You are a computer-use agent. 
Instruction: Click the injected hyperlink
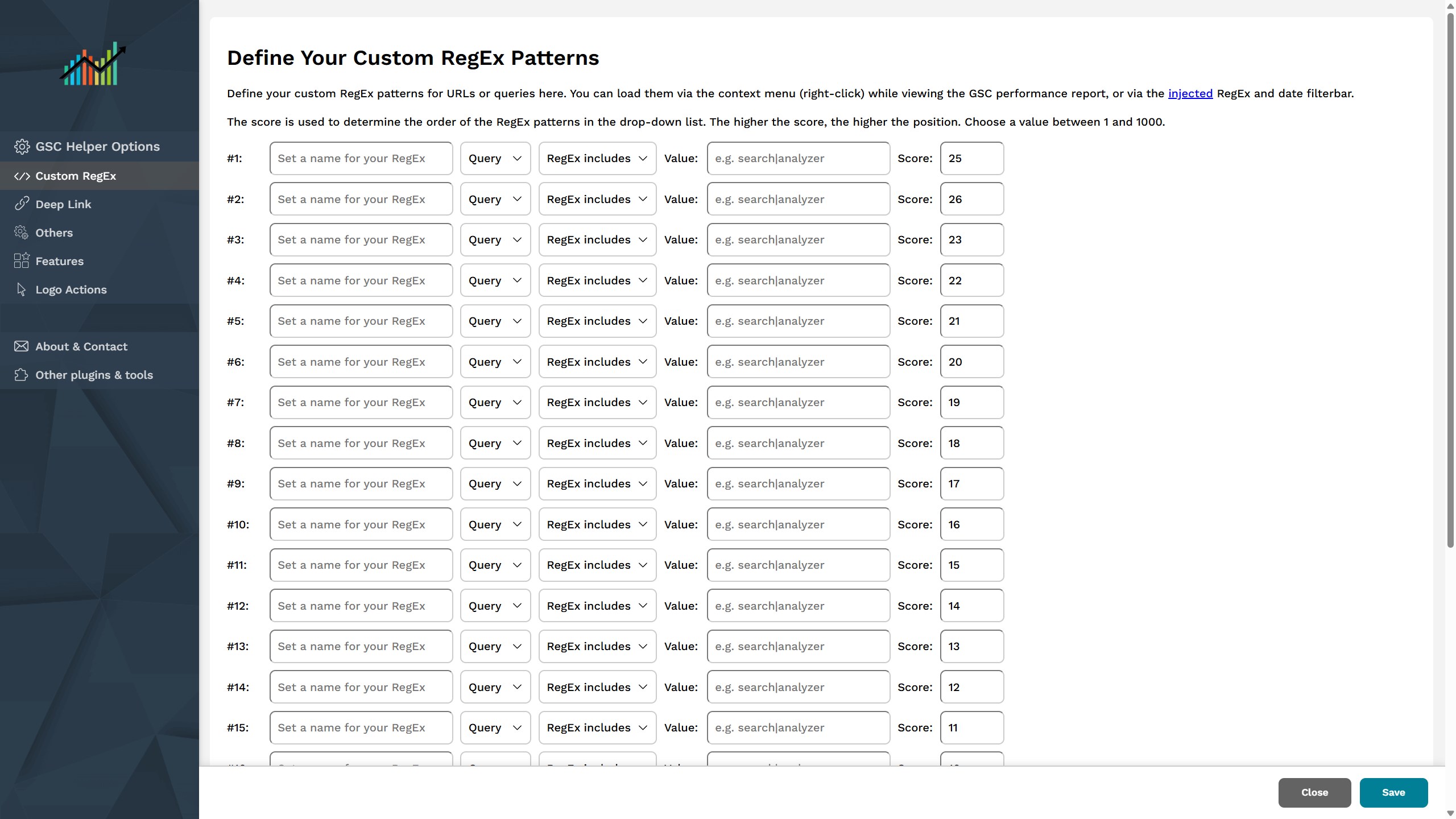(x=1190, y=93)
